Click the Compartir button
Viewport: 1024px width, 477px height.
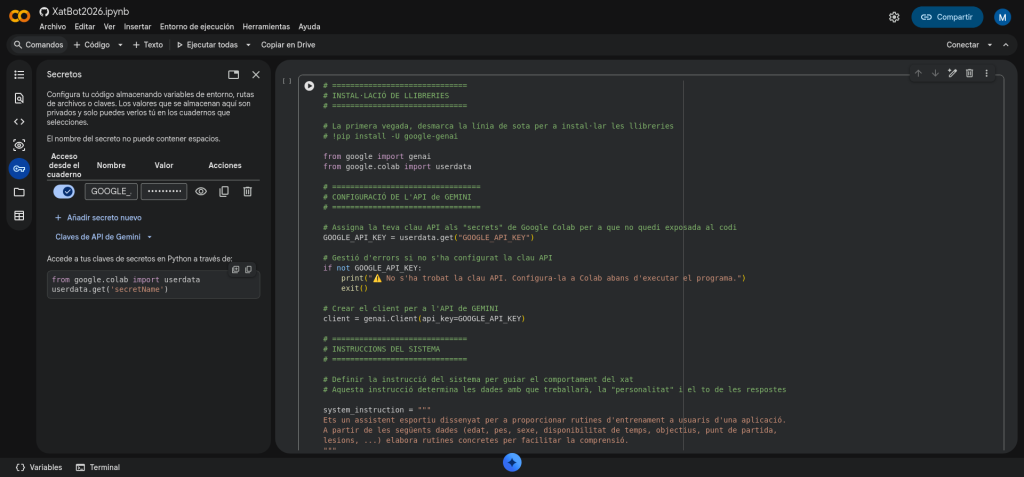coord(946,17)
